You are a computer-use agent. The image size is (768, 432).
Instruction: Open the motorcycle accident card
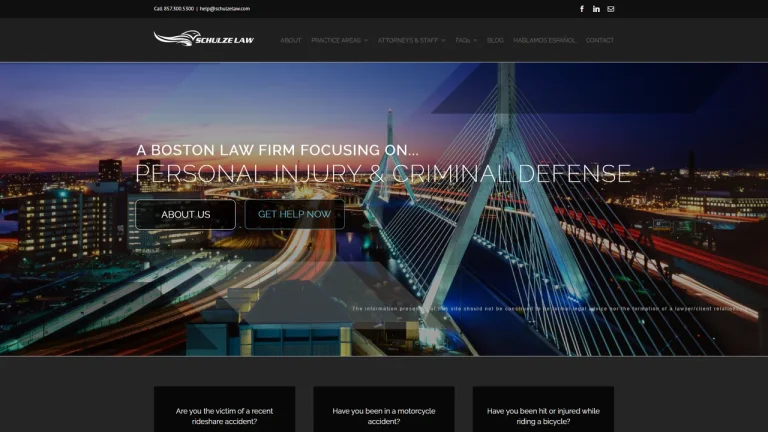(x=384, y=409)
